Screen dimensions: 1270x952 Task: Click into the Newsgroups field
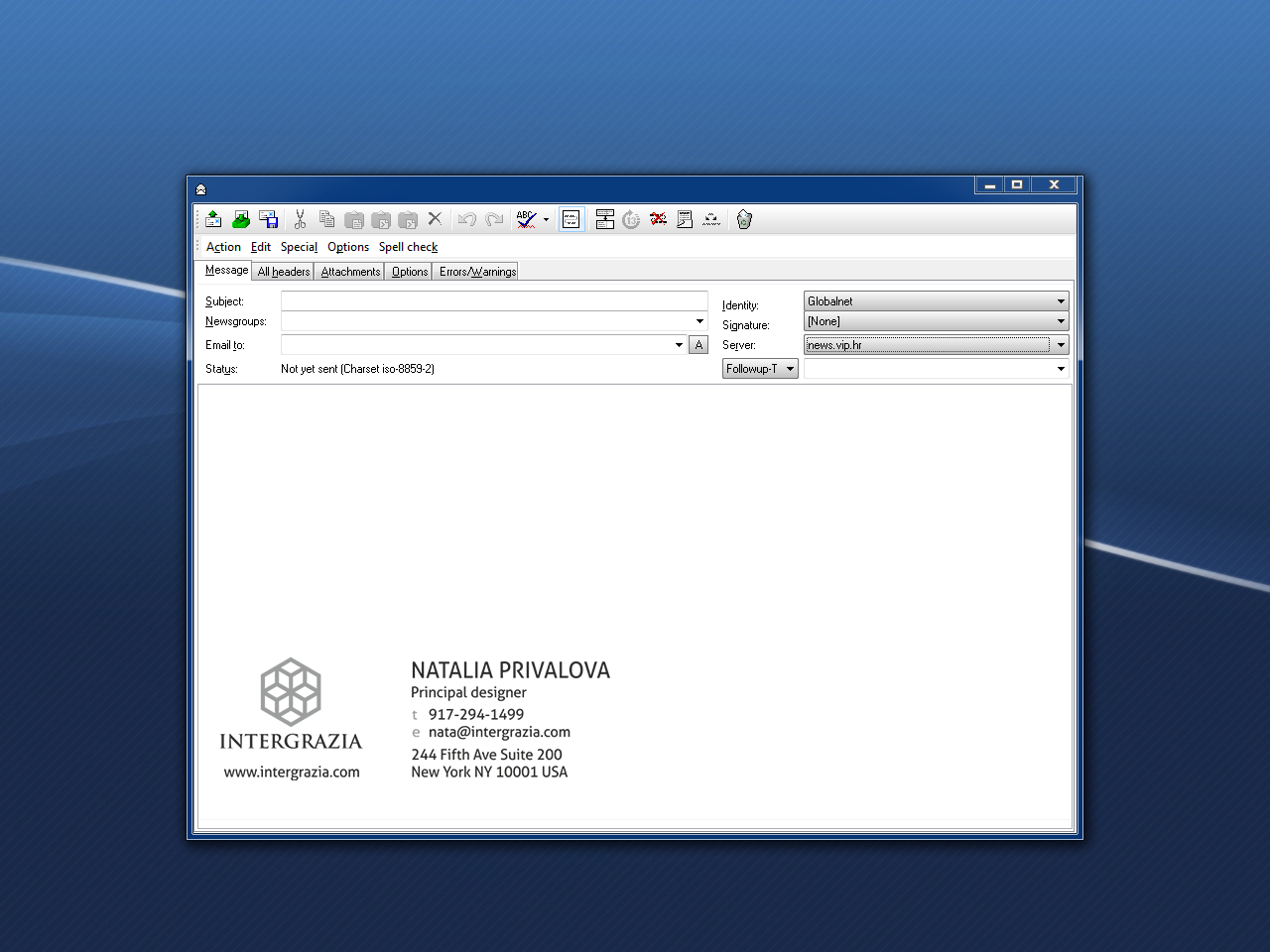(486, 321)
